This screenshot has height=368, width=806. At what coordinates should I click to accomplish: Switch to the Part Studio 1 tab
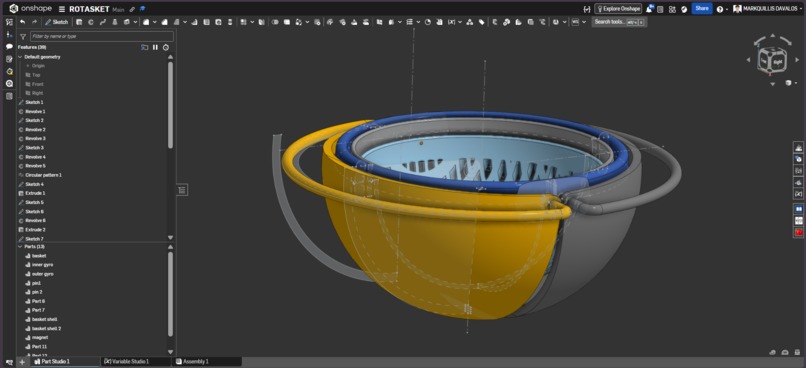pos(65,362)
